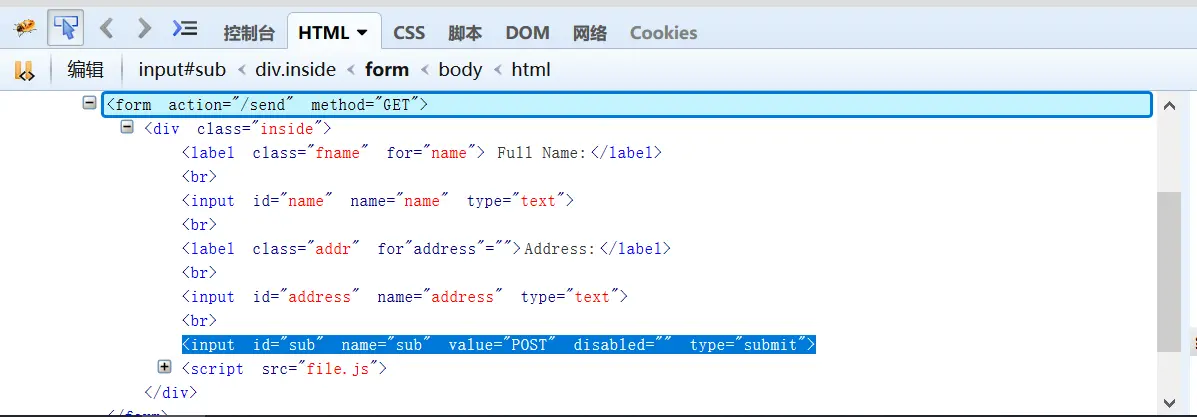Switch to the CSS tab
Viewport: 1197px width, 417px height.
pyautogui.click(x=409, y=33)
